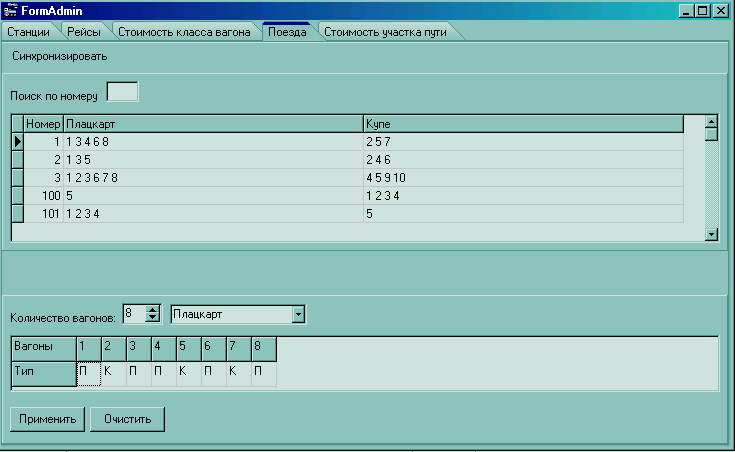Click Купе cell of train 101
The width and height of the screenshot is (735, 452).
coord(524,214)
